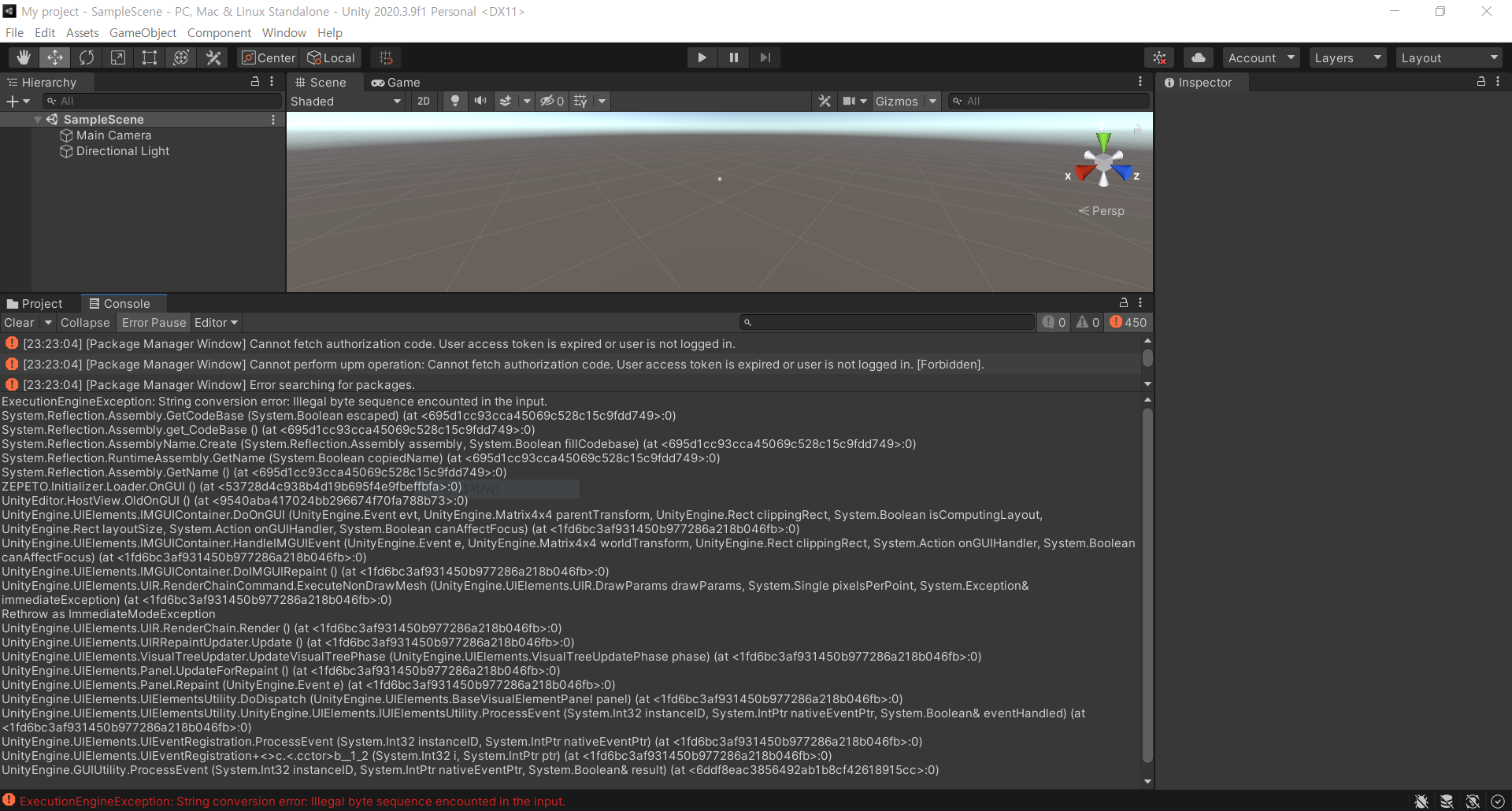Switch to the Game tab
This screenshot has height=811, width=1512.
point(396,83)
